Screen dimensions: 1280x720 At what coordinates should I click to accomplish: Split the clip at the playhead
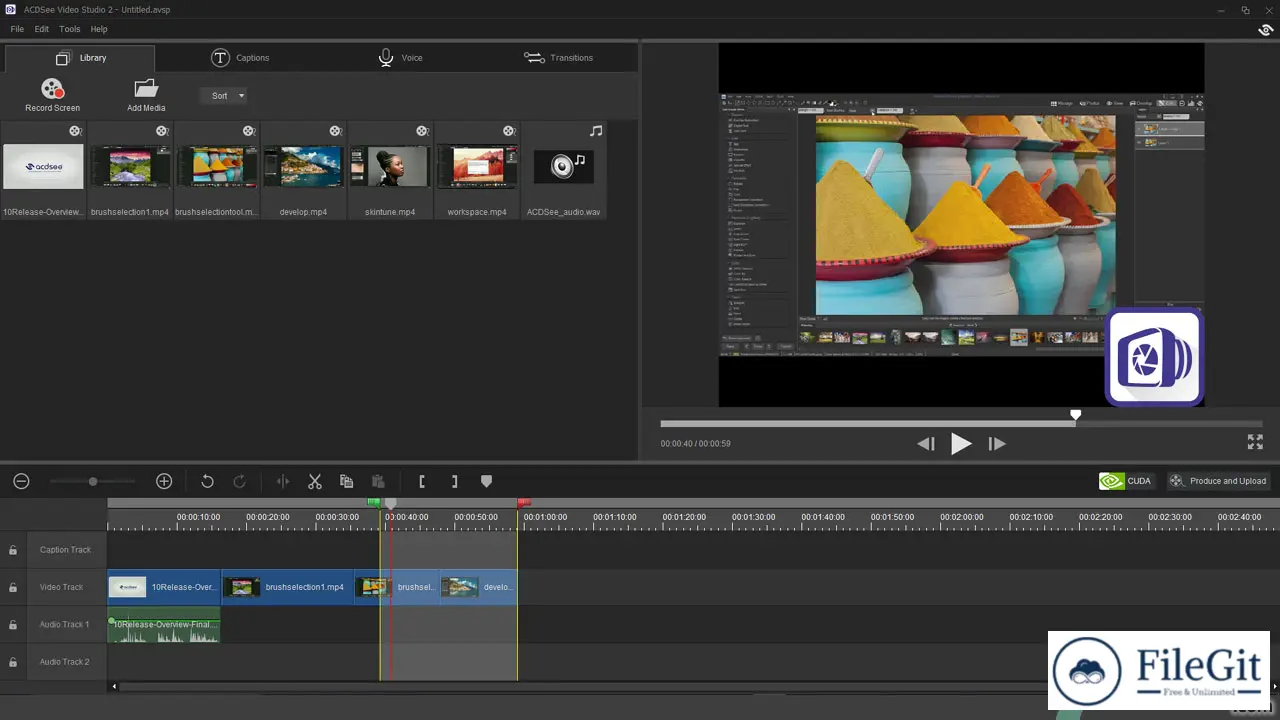[283, 481]
